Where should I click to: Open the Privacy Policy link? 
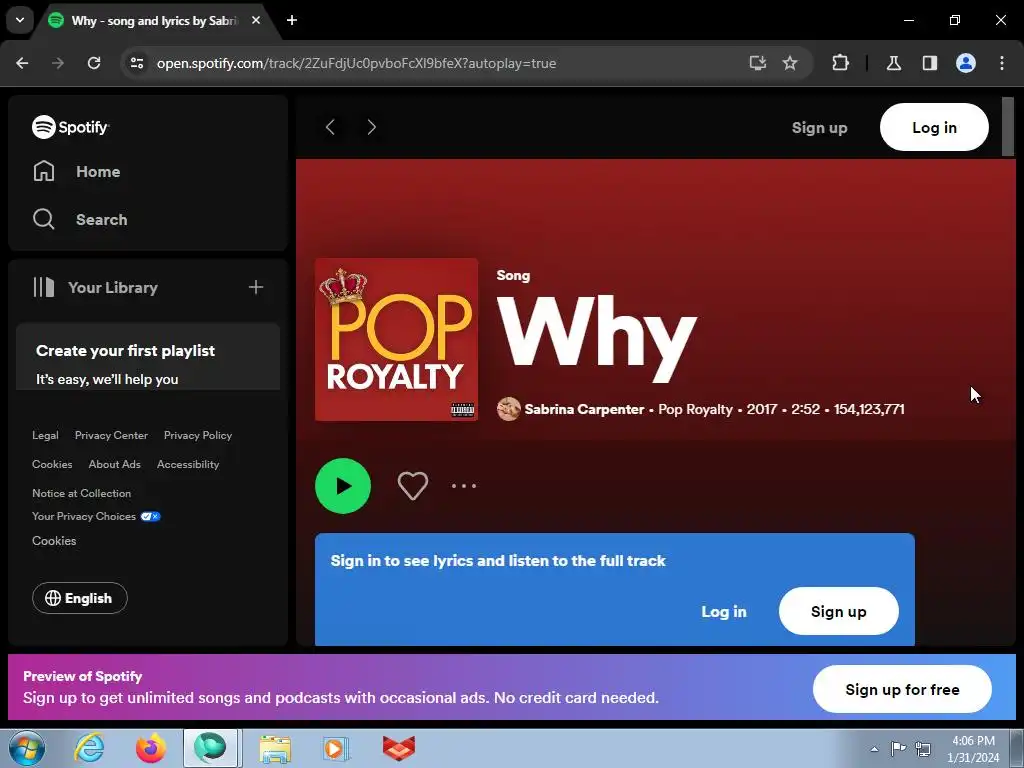(x=198, y=436)
